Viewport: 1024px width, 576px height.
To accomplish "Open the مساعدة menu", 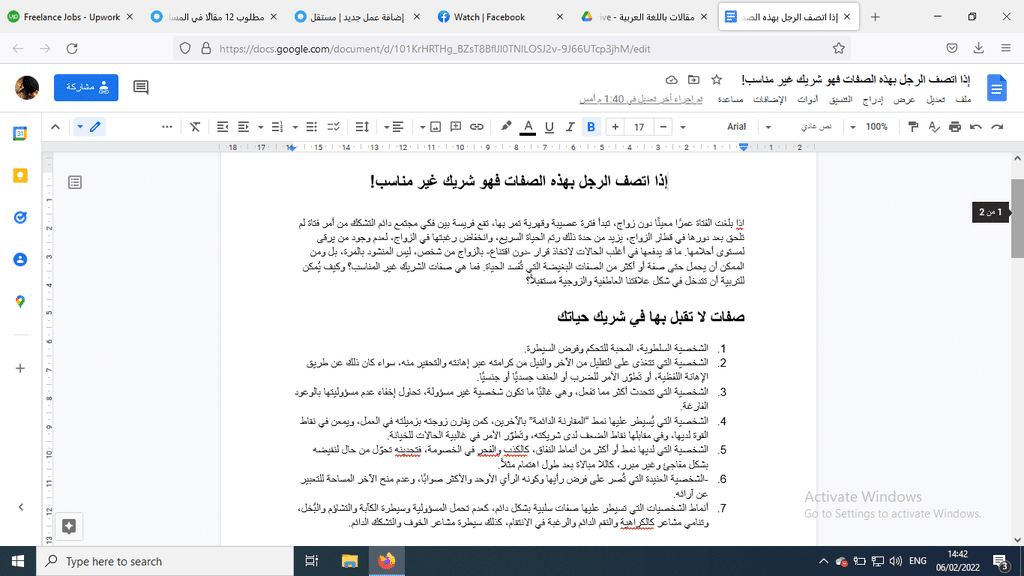I will point(730,99).
